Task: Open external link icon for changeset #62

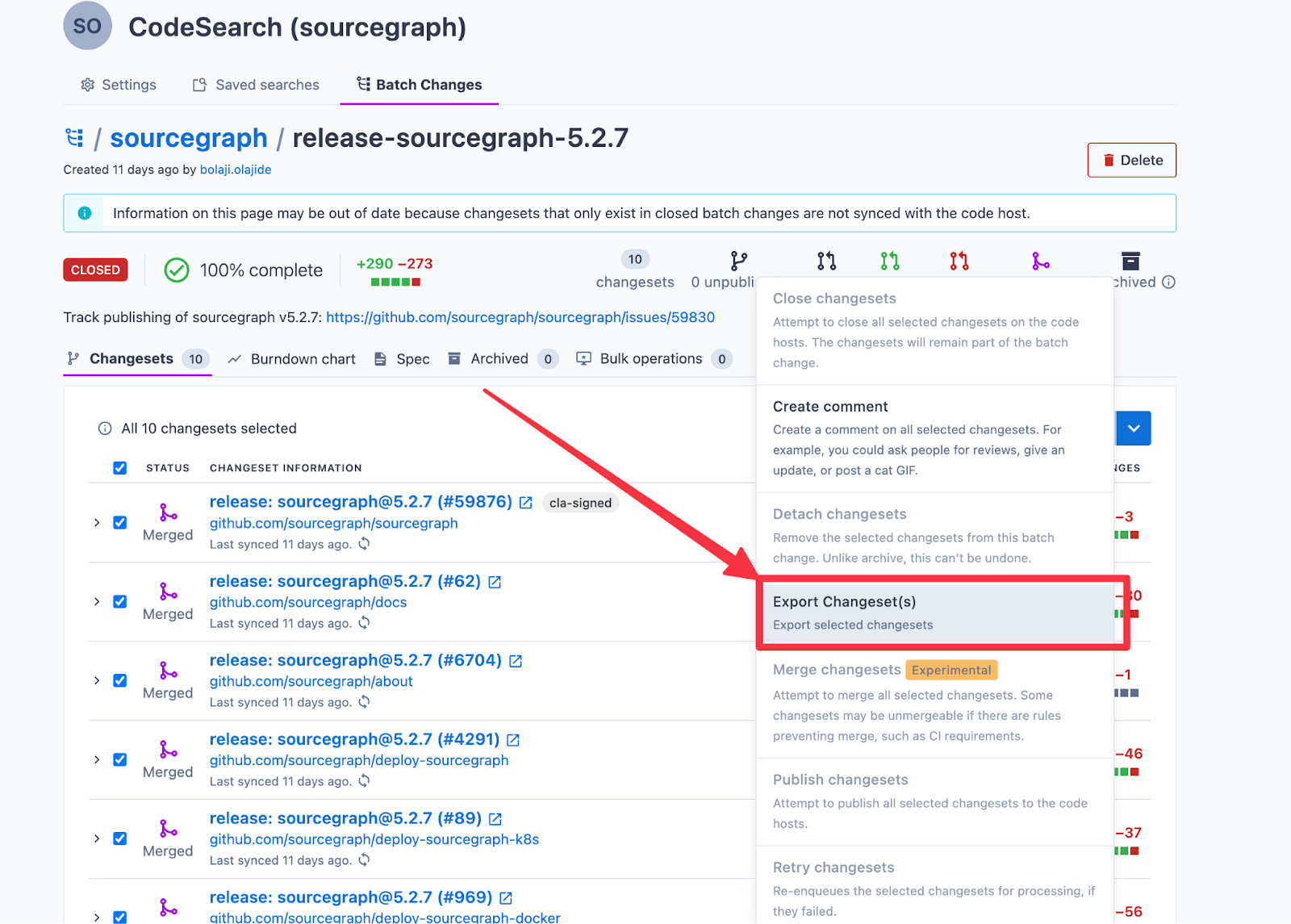Action: click(x=495, y=582)
